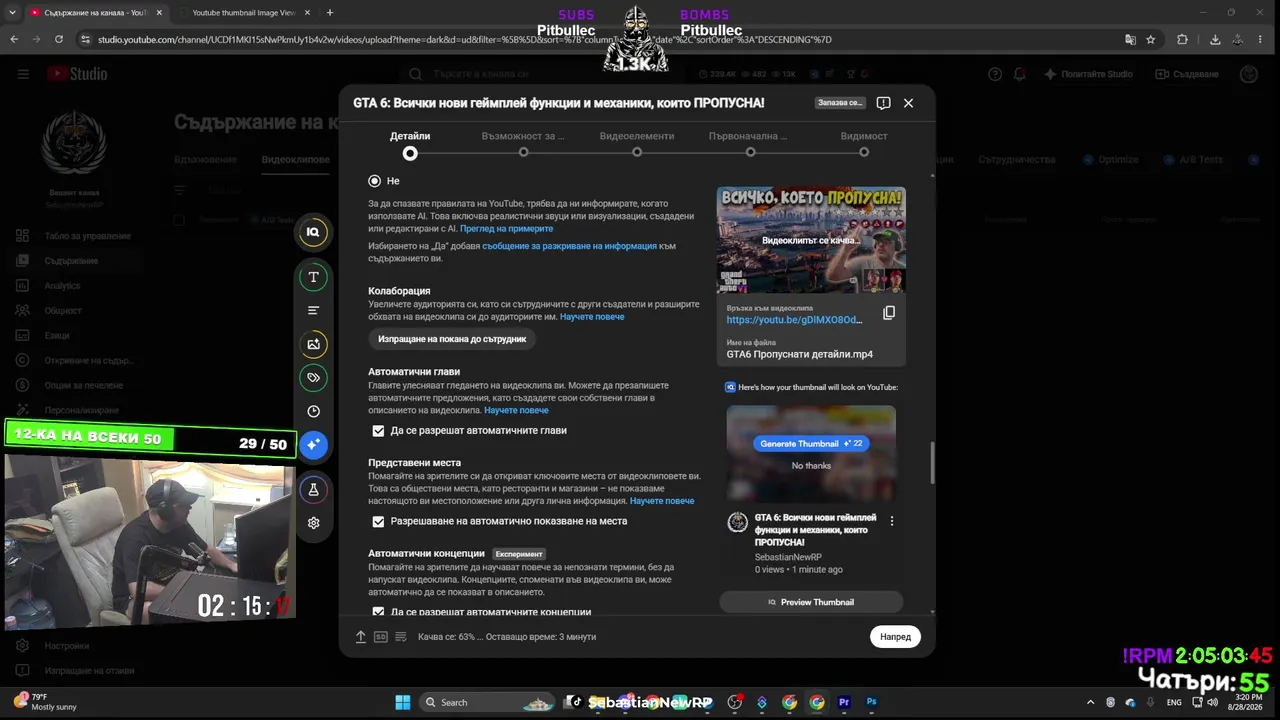Open the vidIQ panel icon labeled IQ
Viewport: 1280px width, 720px height.
tap(313, 232)
